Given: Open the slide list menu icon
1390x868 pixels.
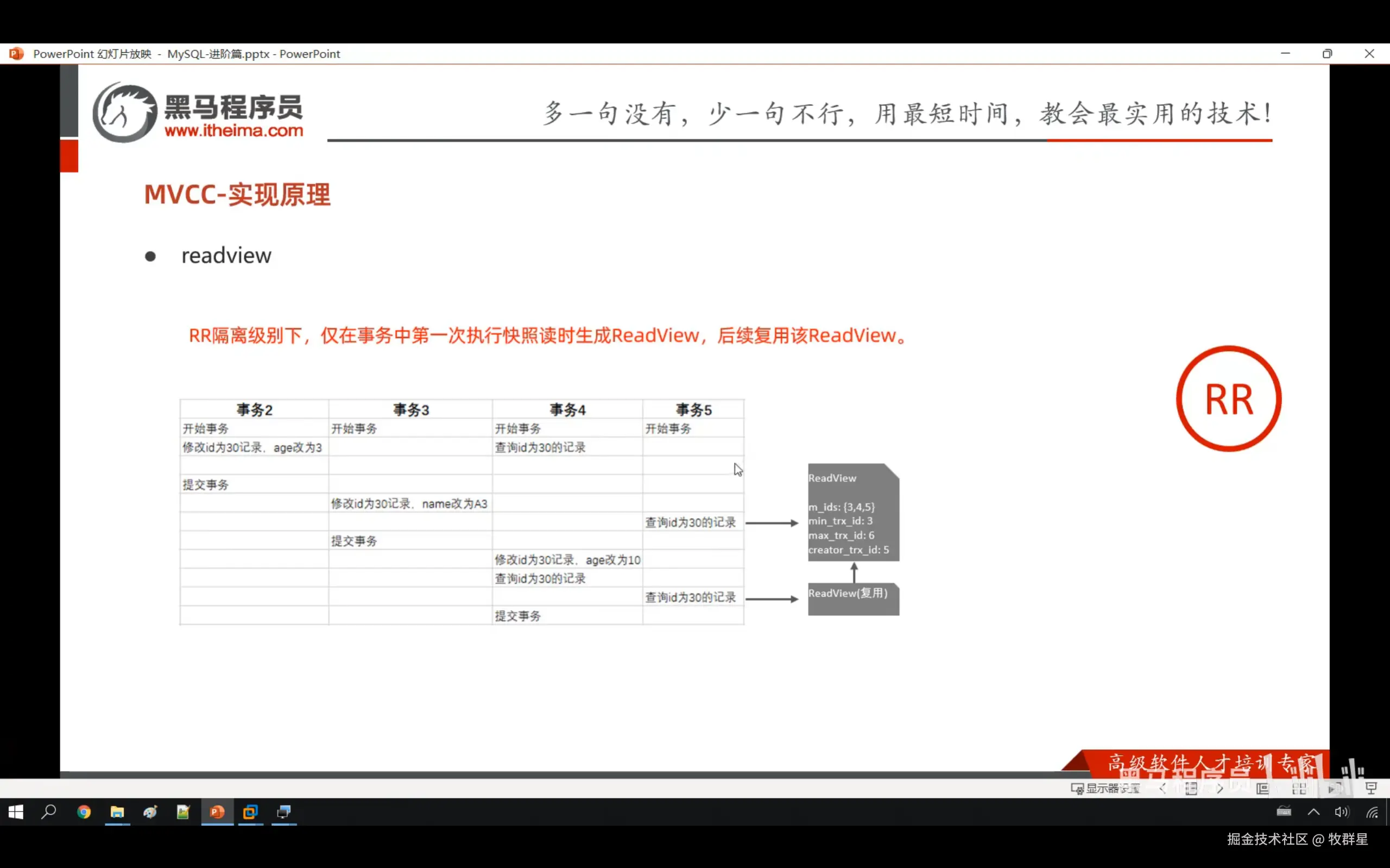Looking at the screenshot, I should pyautogui.click(x=1191, y=788).
